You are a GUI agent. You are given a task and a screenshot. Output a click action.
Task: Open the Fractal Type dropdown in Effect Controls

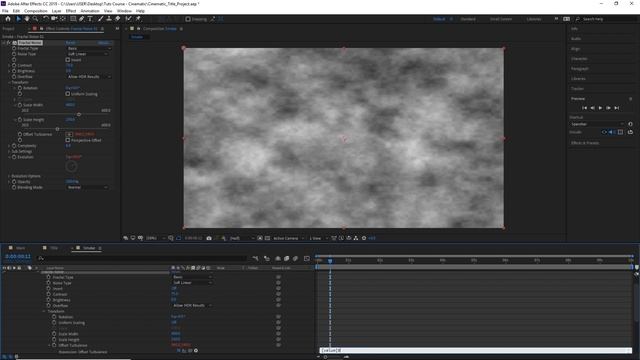(x=89, y=49)
